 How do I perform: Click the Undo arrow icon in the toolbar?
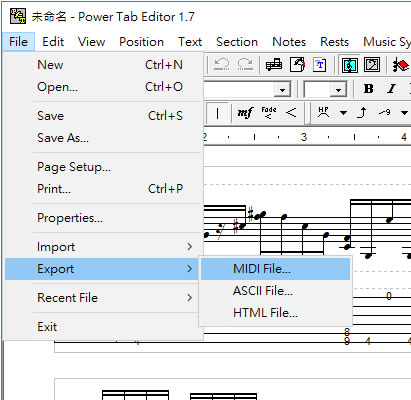coord(222,64)
